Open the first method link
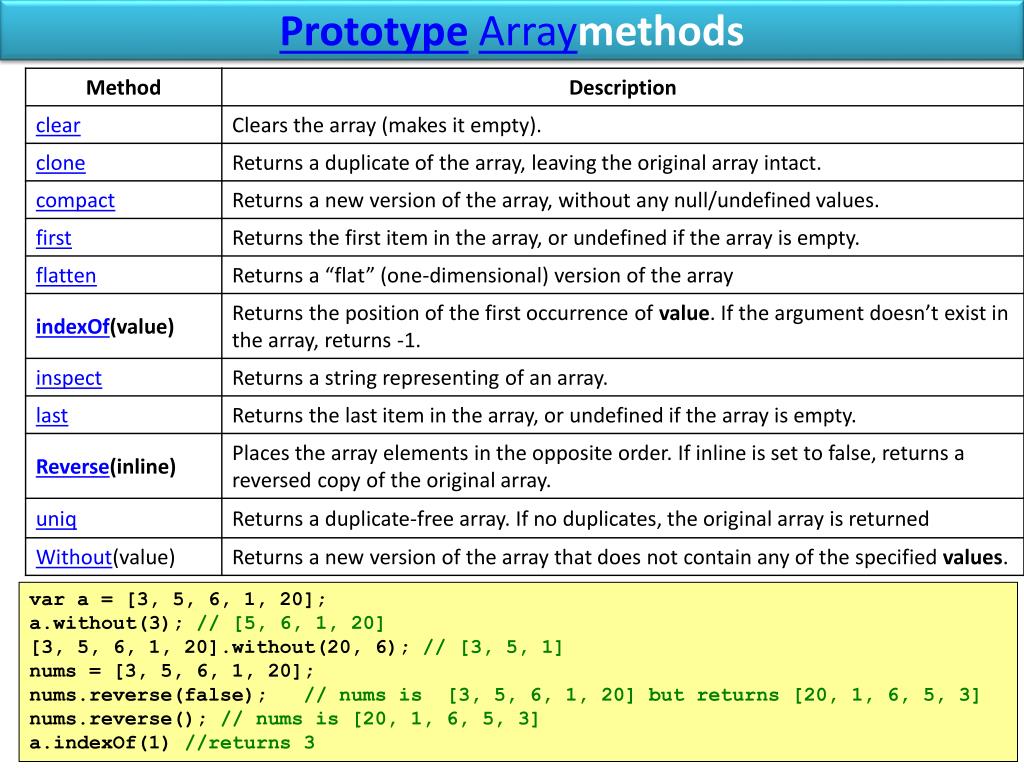Image resolution: width=1024 pixels, height=768 pixels. 54,238
